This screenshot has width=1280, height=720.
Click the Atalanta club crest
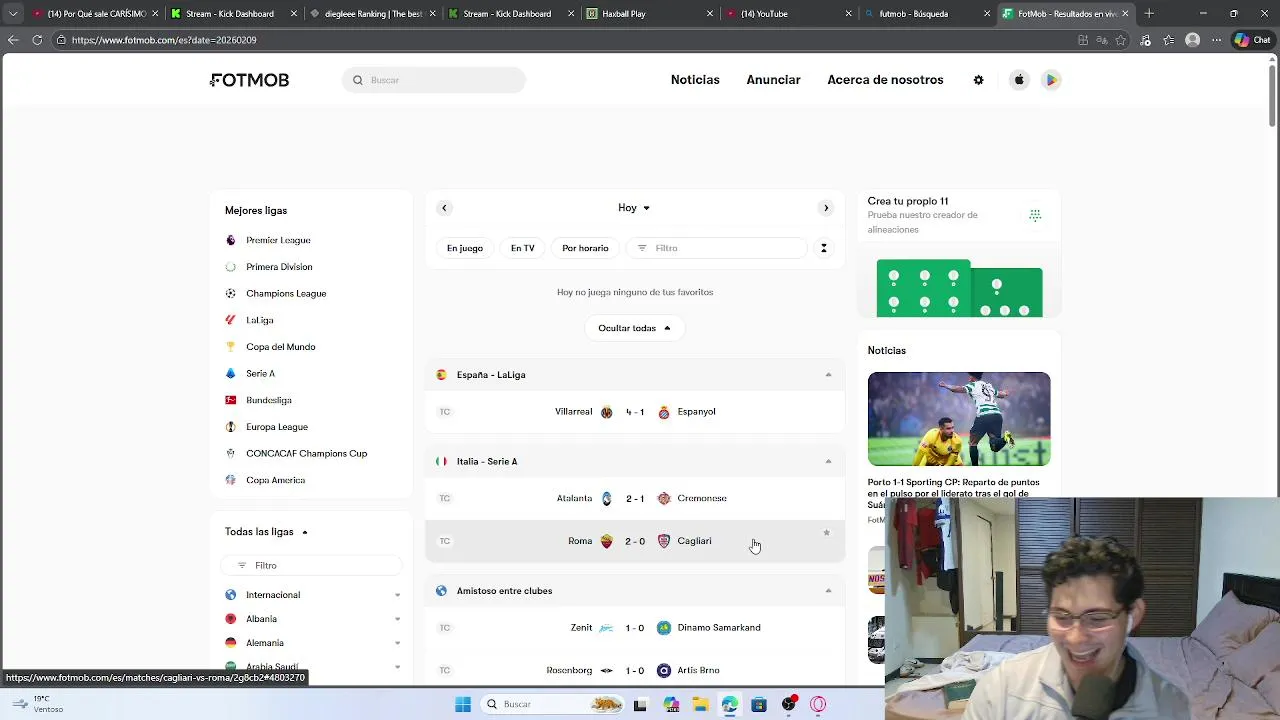pos(606,498)
